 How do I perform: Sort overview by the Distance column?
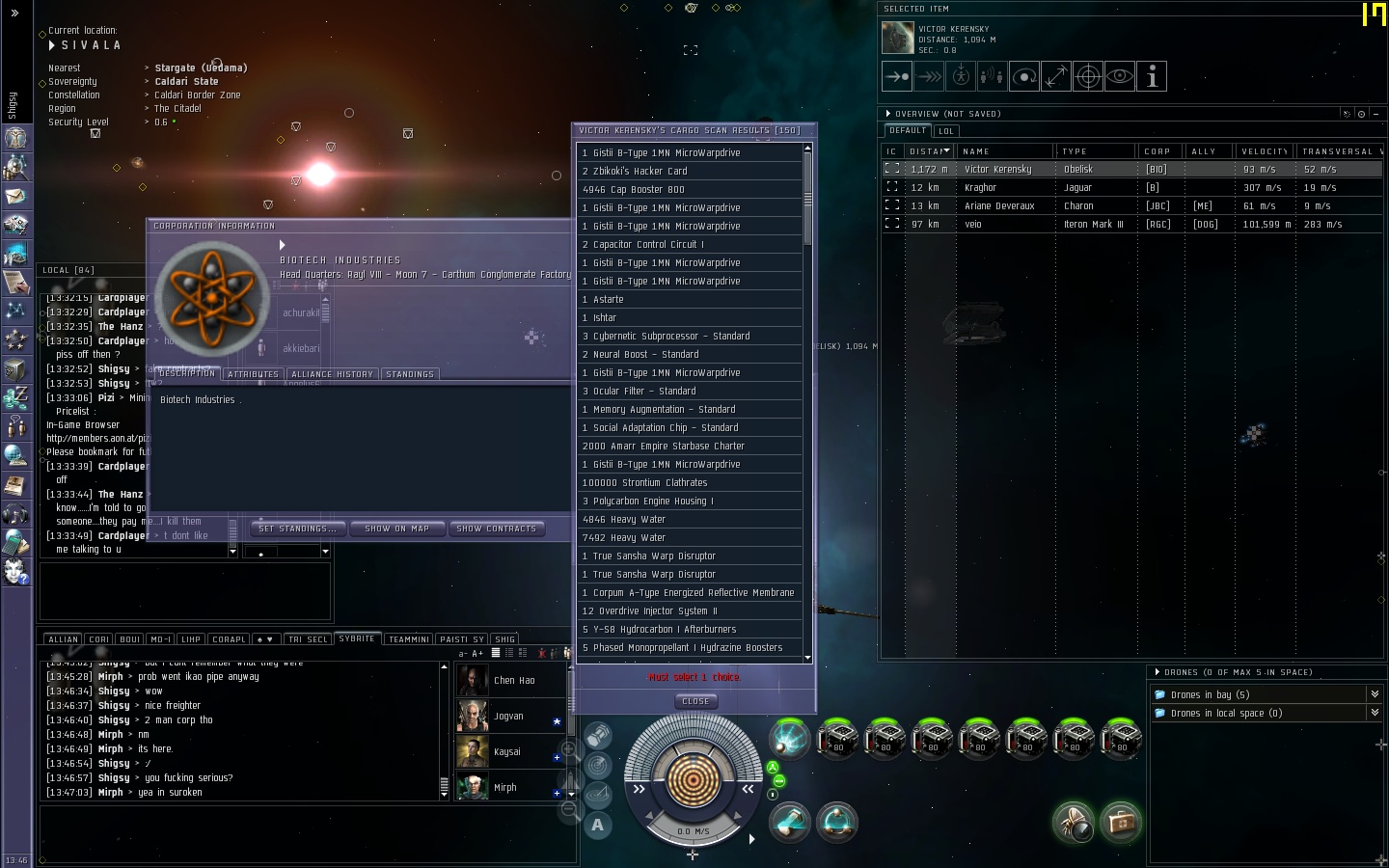click(x=929, y=151)
